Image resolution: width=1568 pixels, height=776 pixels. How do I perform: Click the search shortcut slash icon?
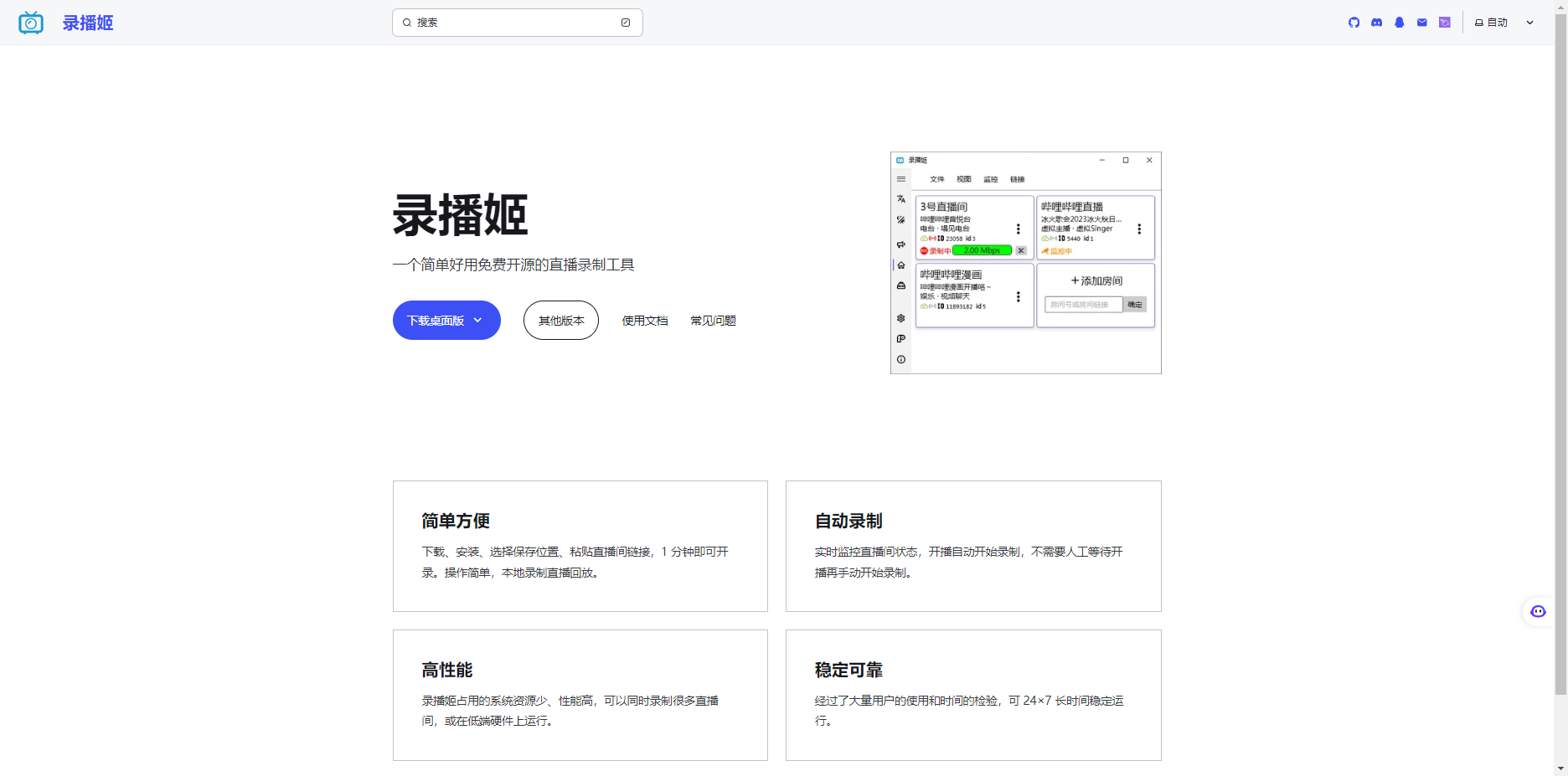click(626, 23)
